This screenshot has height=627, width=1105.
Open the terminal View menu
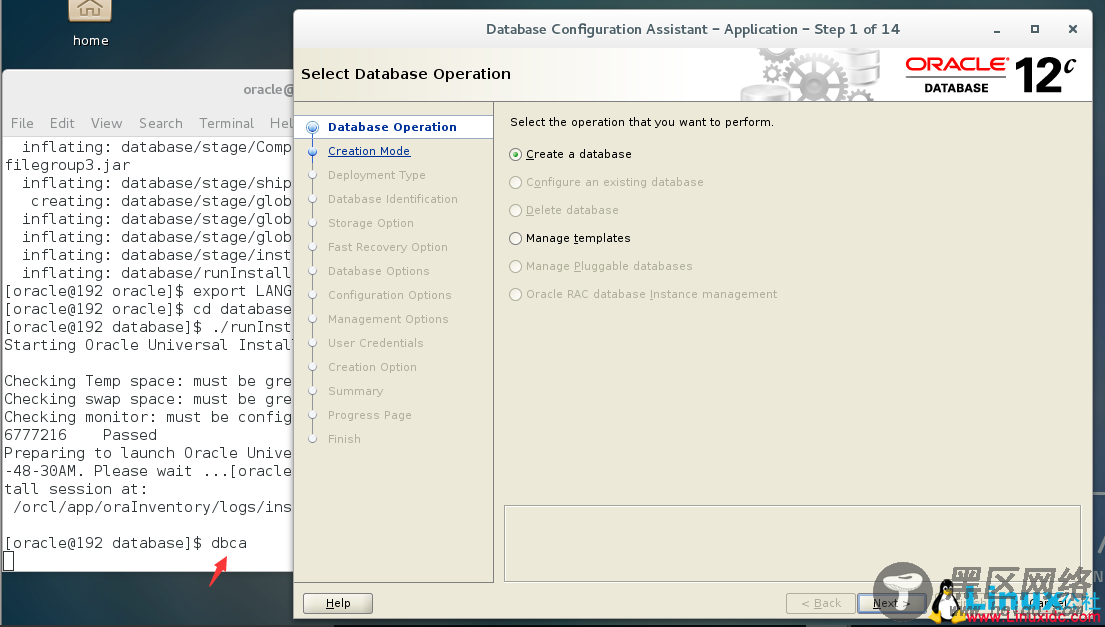pos(106,123)
